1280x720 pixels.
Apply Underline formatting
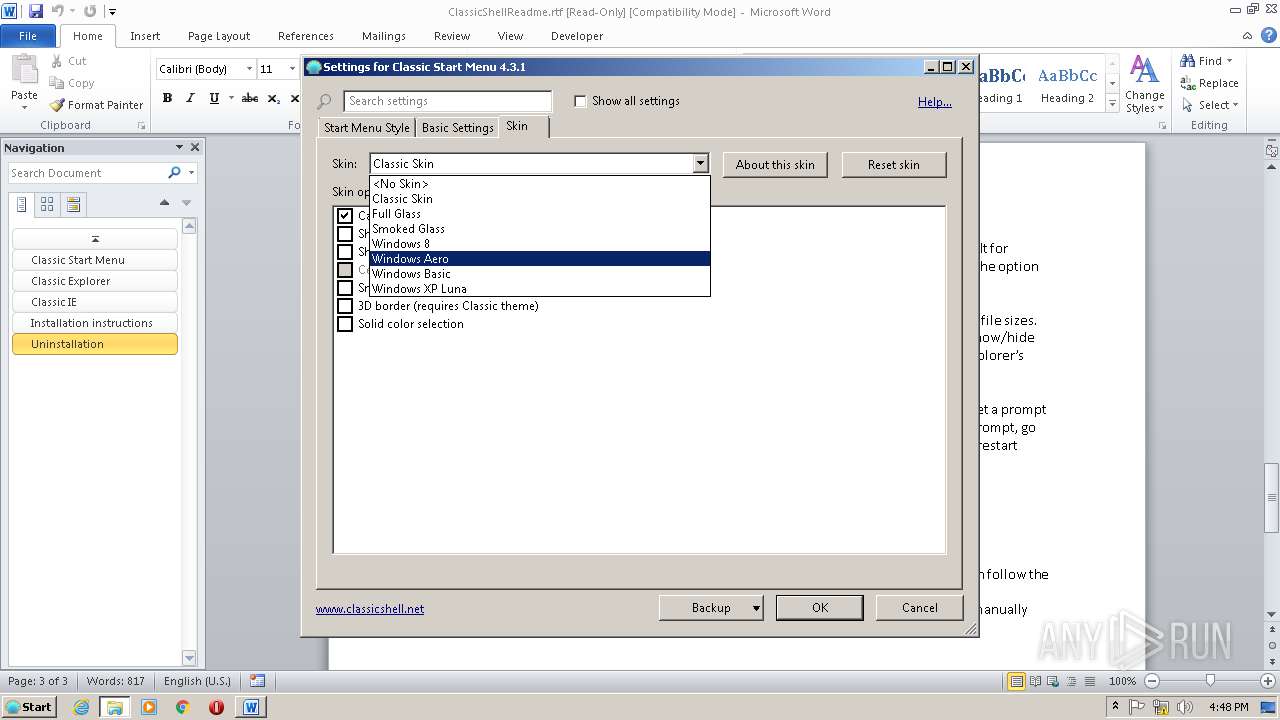click(214, 98)
